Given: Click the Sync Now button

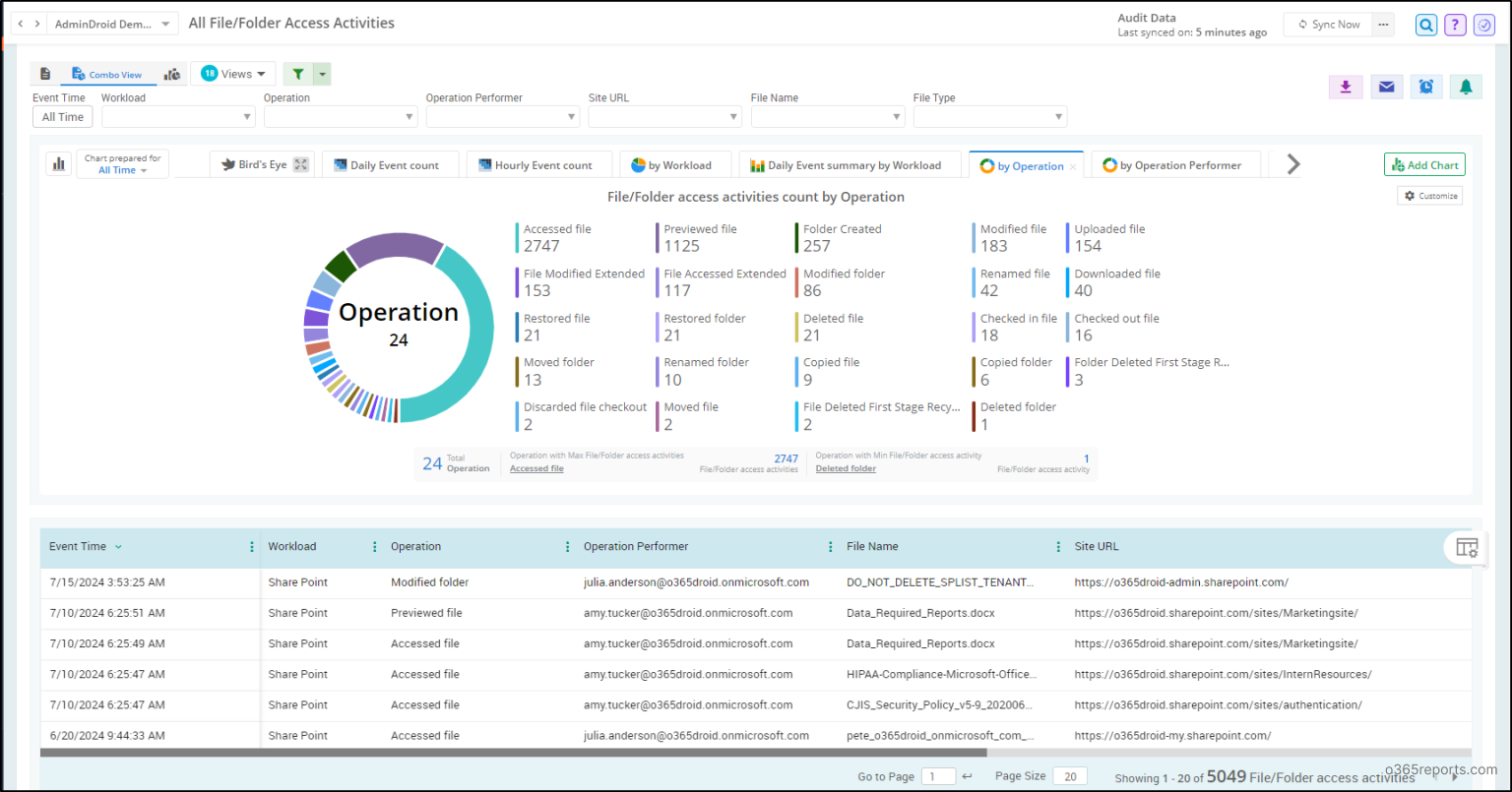Looking at the screenshot, I should click(1329, 25).
